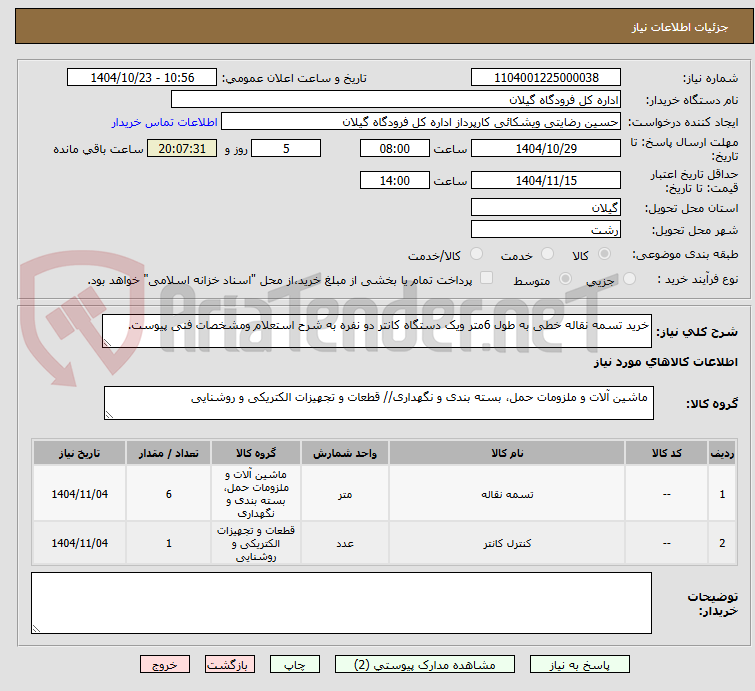Click the 1404/11/04 date in تسمه نقاله row
The image size is (755, 691).
click(79, 494)
